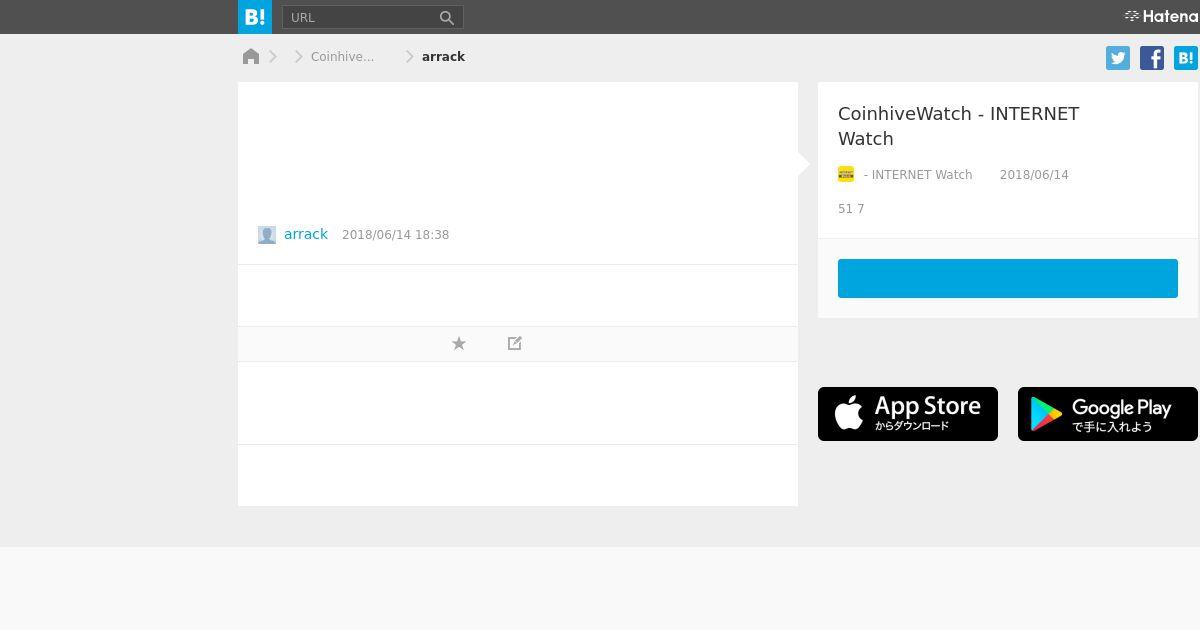Select the arrack breadcrumb item
Image resolution: width=1200 pixels, height=630 pixels.
coord(443,57)
